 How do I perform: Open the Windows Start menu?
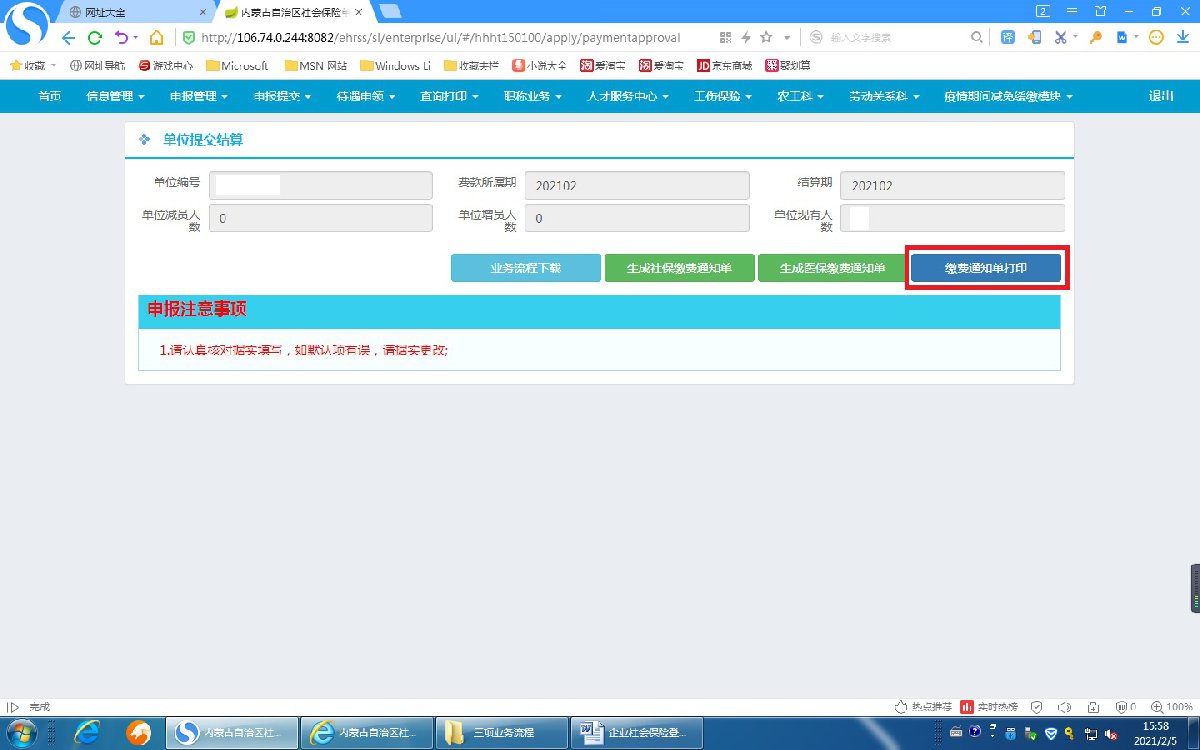click(x=22, y=734)
